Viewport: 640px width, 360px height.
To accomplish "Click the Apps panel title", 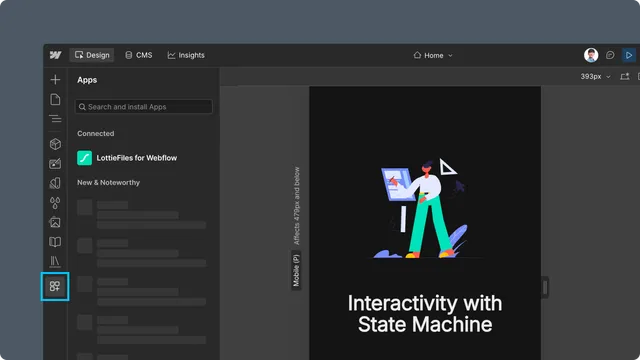I will (87, 80).
